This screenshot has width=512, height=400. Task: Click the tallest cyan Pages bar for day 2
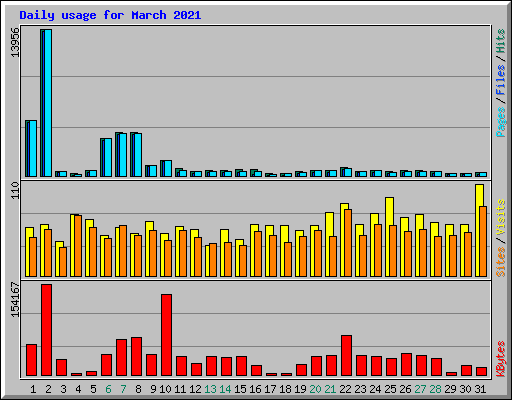pos(48,103)
